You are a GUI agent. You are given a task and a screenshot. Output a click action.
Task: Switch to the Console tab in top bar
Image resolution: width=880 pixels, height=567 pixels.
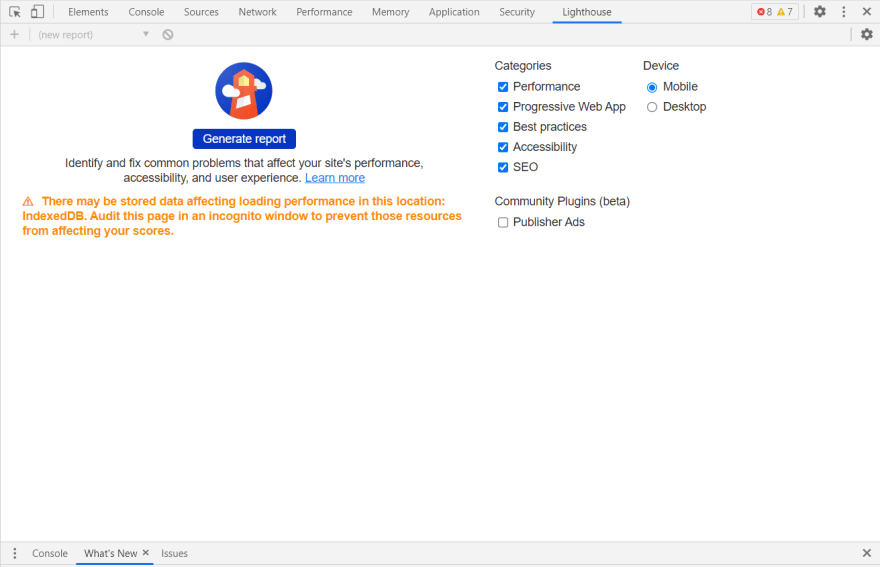point(146,12)
